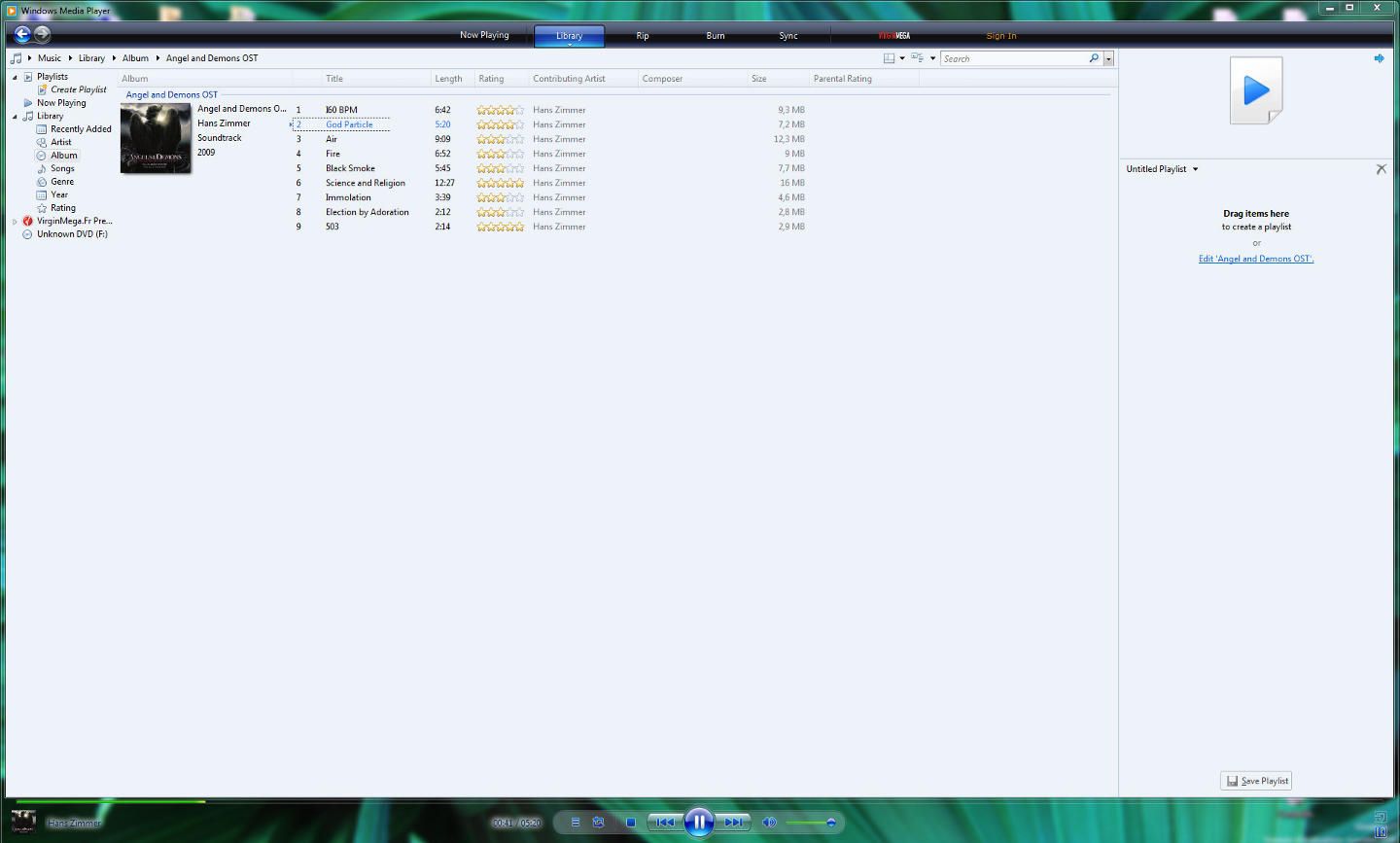This screenshot has height=843, width=1400.
Task: Click the Save Playlist button
Action: tap(1256, 781)
